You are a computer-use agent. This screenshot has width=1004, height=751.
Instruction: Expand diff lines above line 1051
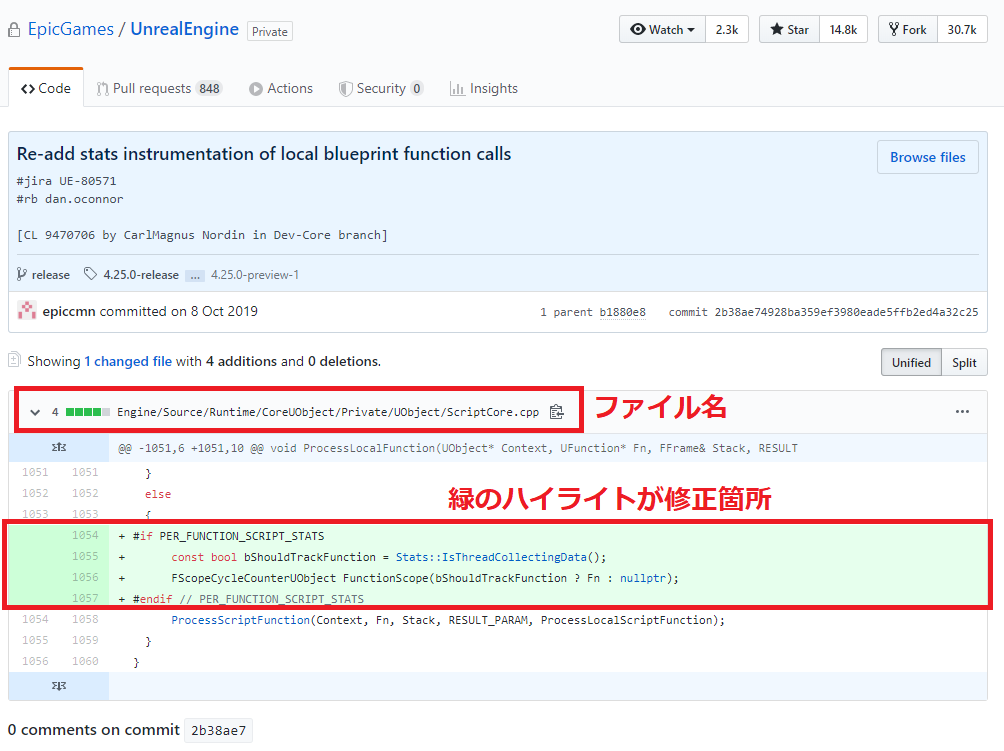[x=59, y=448]
